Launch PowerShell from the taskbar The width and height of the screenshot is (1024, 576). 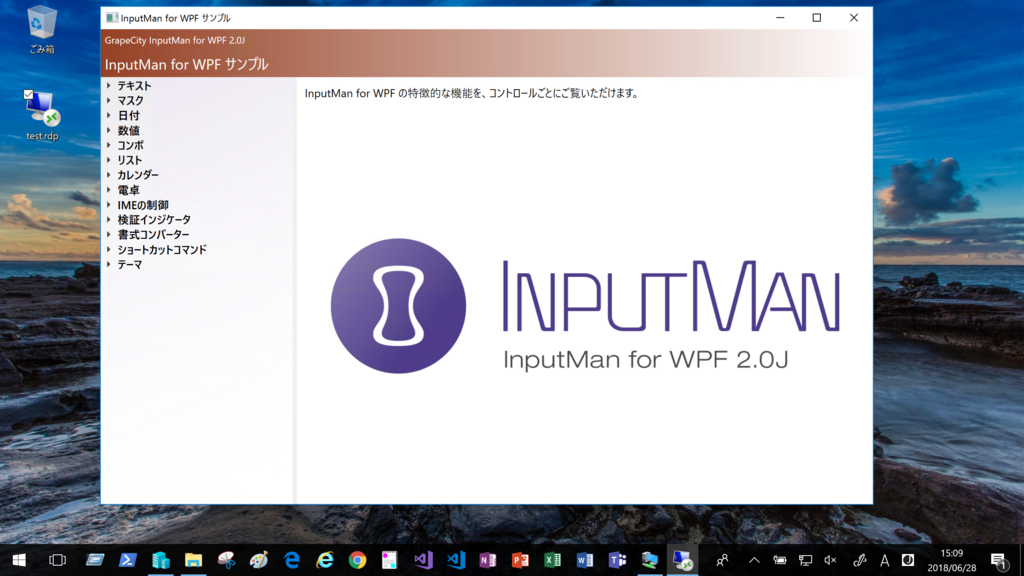tap(127, 560)
